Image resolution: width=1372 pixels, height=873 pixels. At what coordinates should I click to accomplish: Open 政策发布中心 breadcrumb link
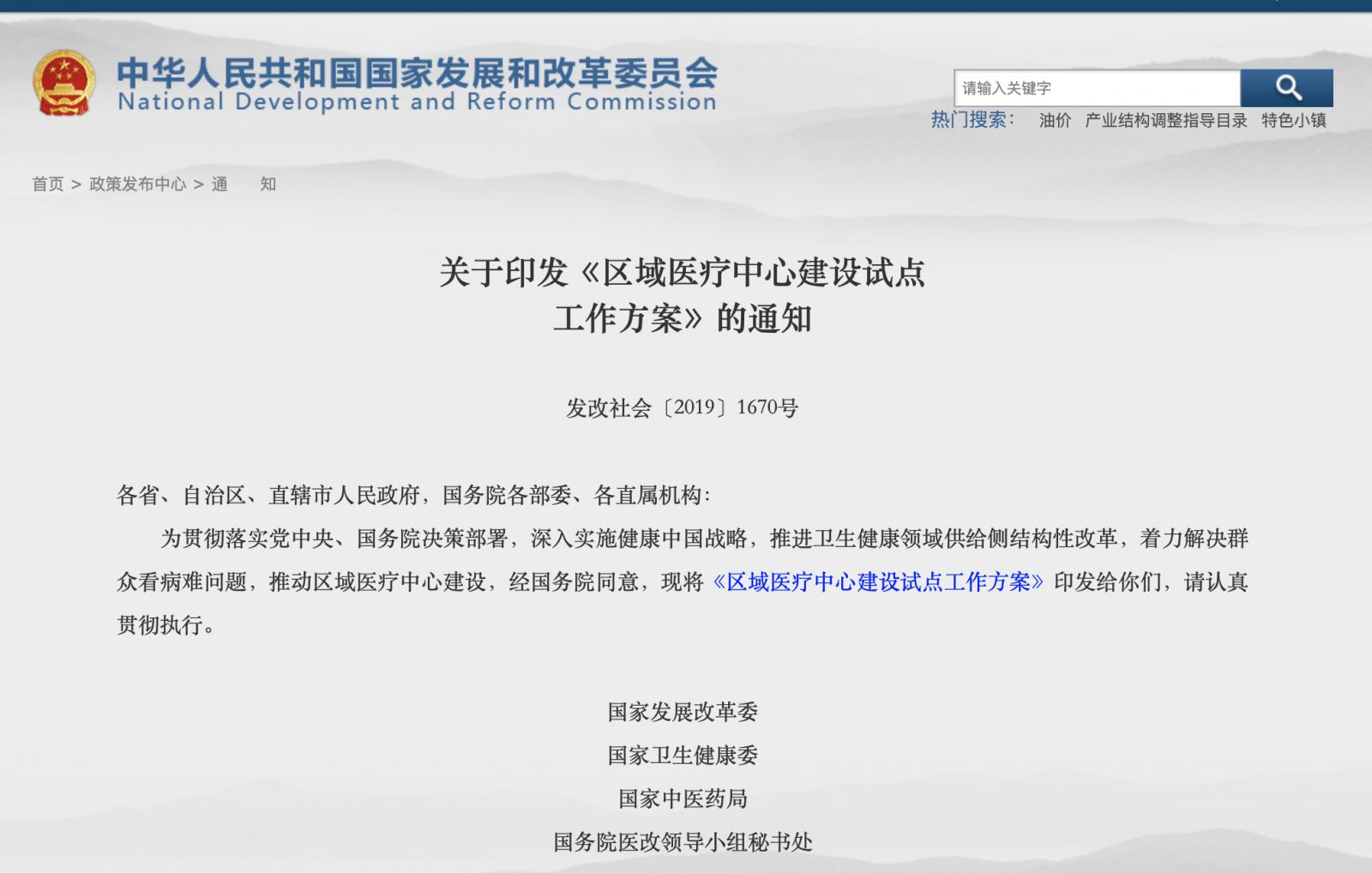(137, 184)
